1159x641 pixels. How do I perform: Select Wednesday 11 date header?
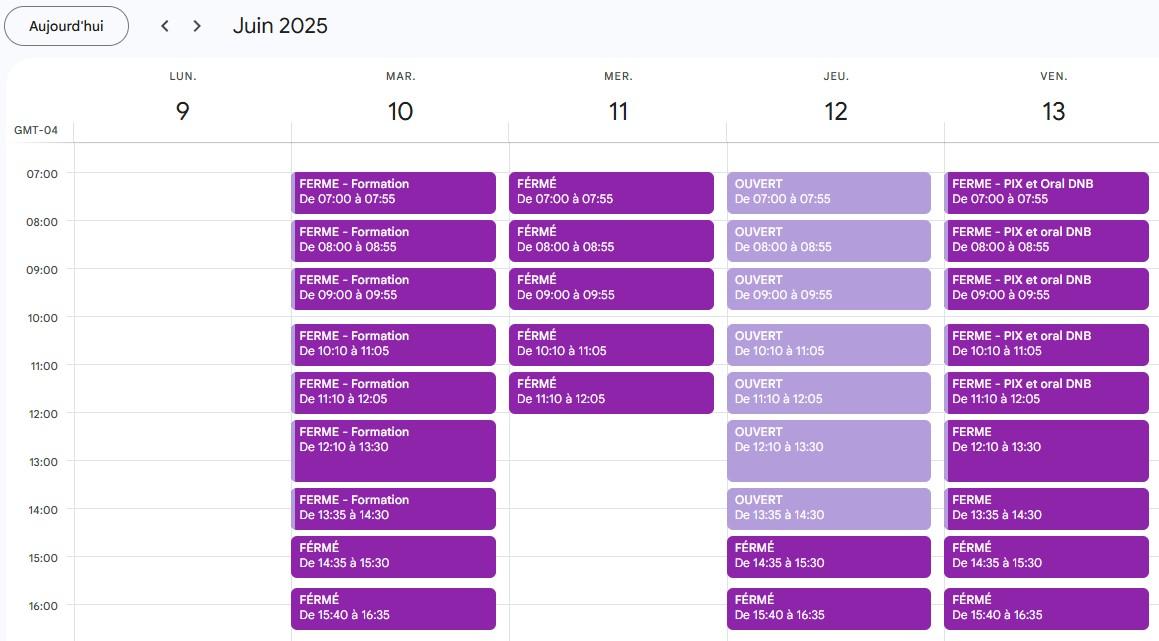point(618,111)
